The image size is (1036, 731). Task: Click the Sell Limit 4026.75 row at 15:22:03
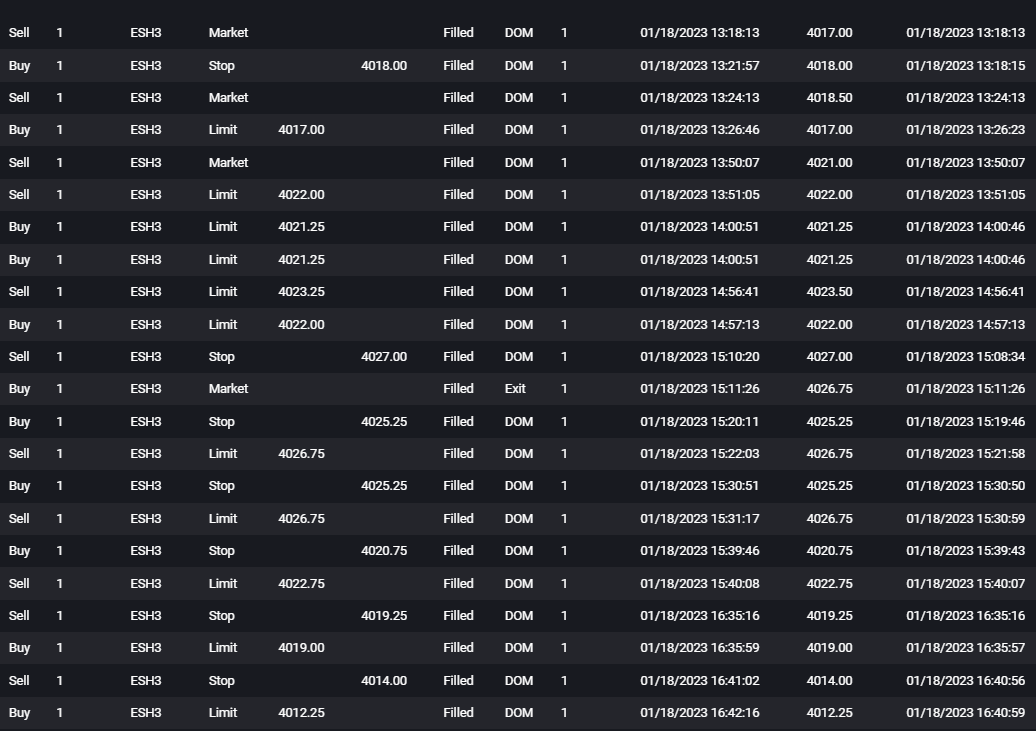tap(518, 453)
